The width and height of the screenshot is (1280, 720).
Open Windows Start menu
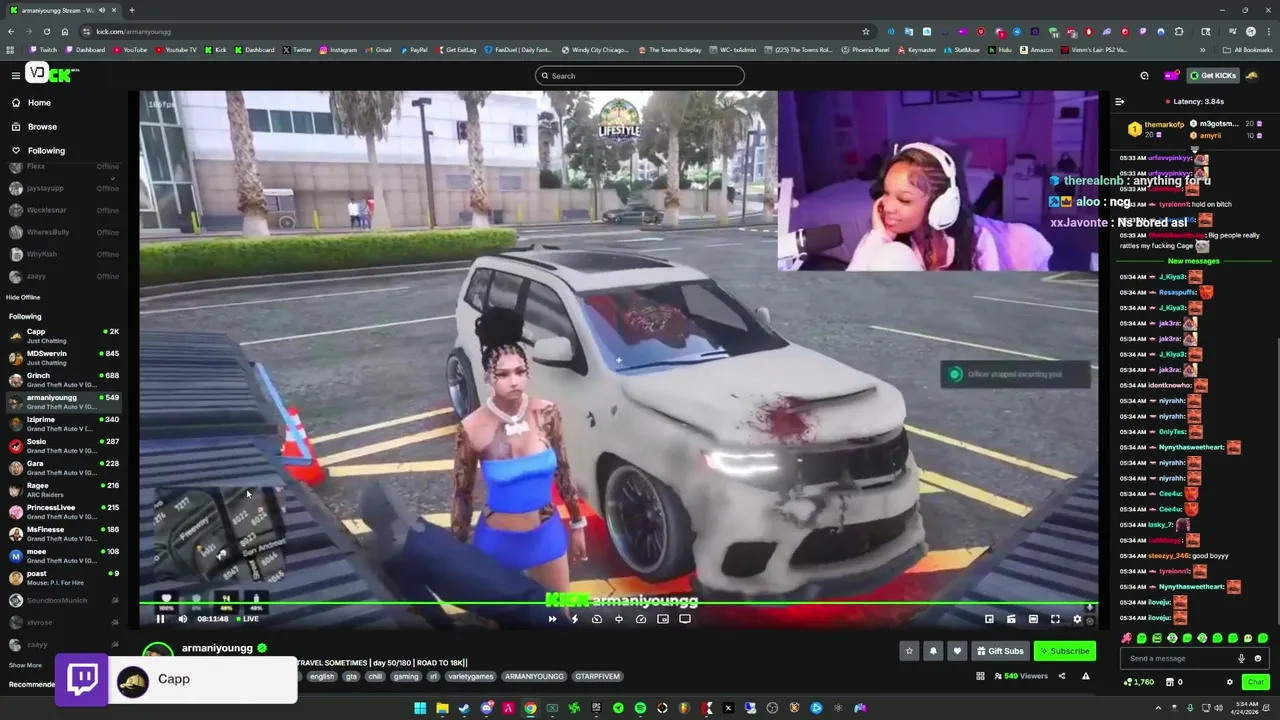(420, 708)
